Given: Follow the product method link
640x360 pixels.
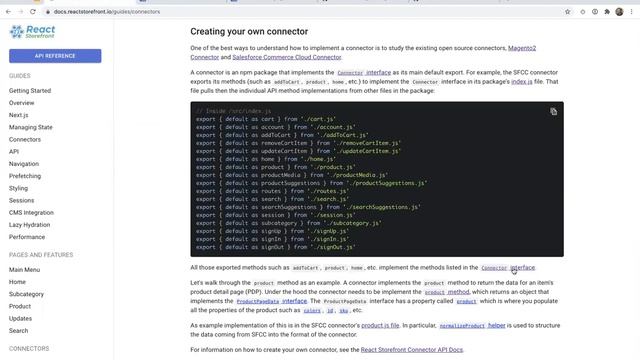Looking at the screenshot, I should coord(447,292).
